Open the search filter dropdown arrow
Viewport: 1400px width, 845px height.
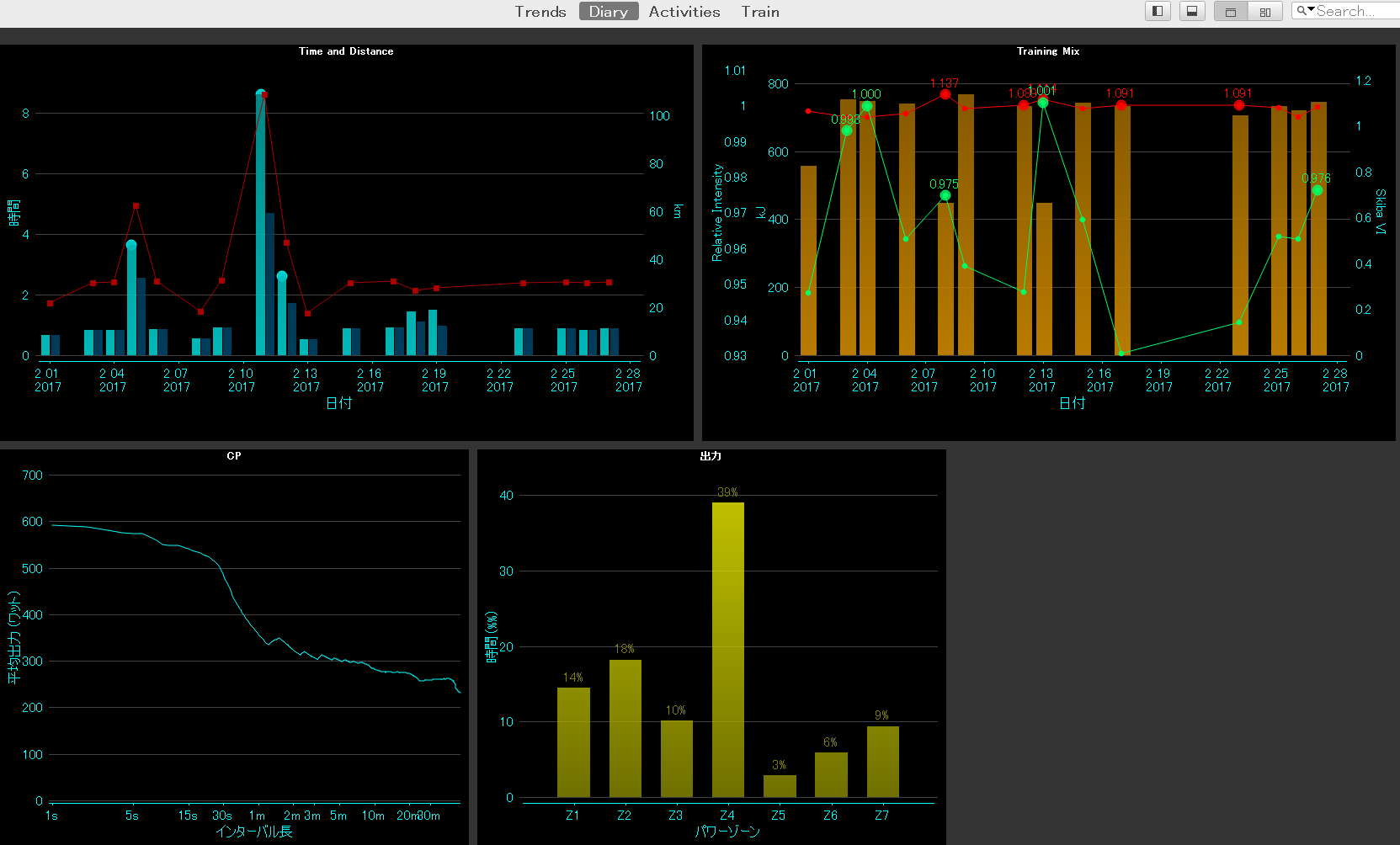click(x=1306, y=11)
